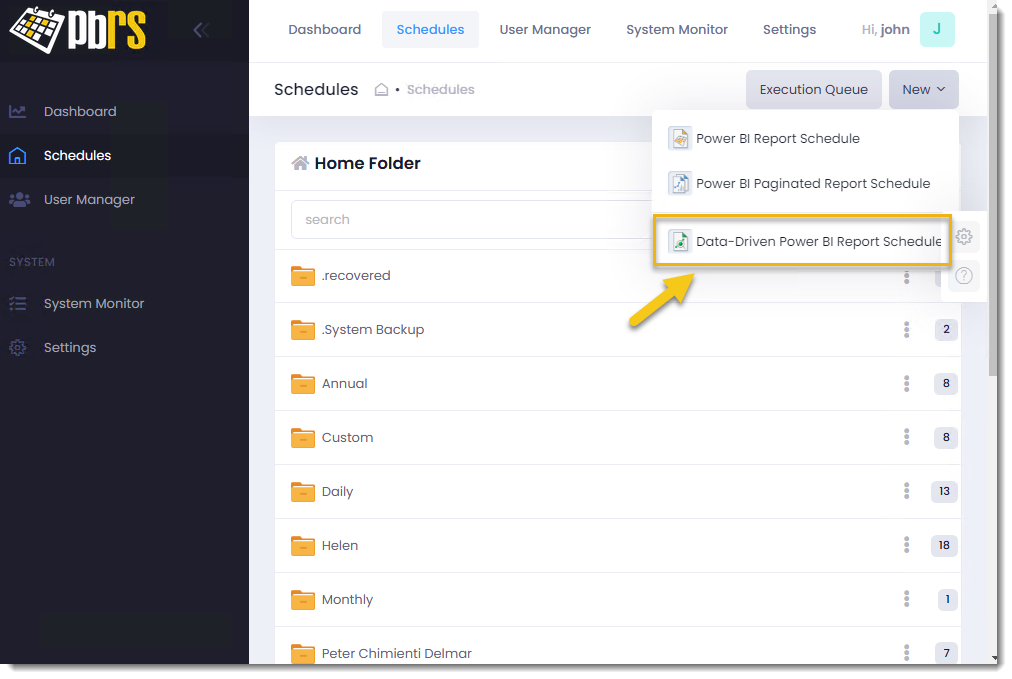The width and height of the screenshot is (1012, 679).
Task: Open options menu for Custom folder
Action: click(x=906, y=438)
